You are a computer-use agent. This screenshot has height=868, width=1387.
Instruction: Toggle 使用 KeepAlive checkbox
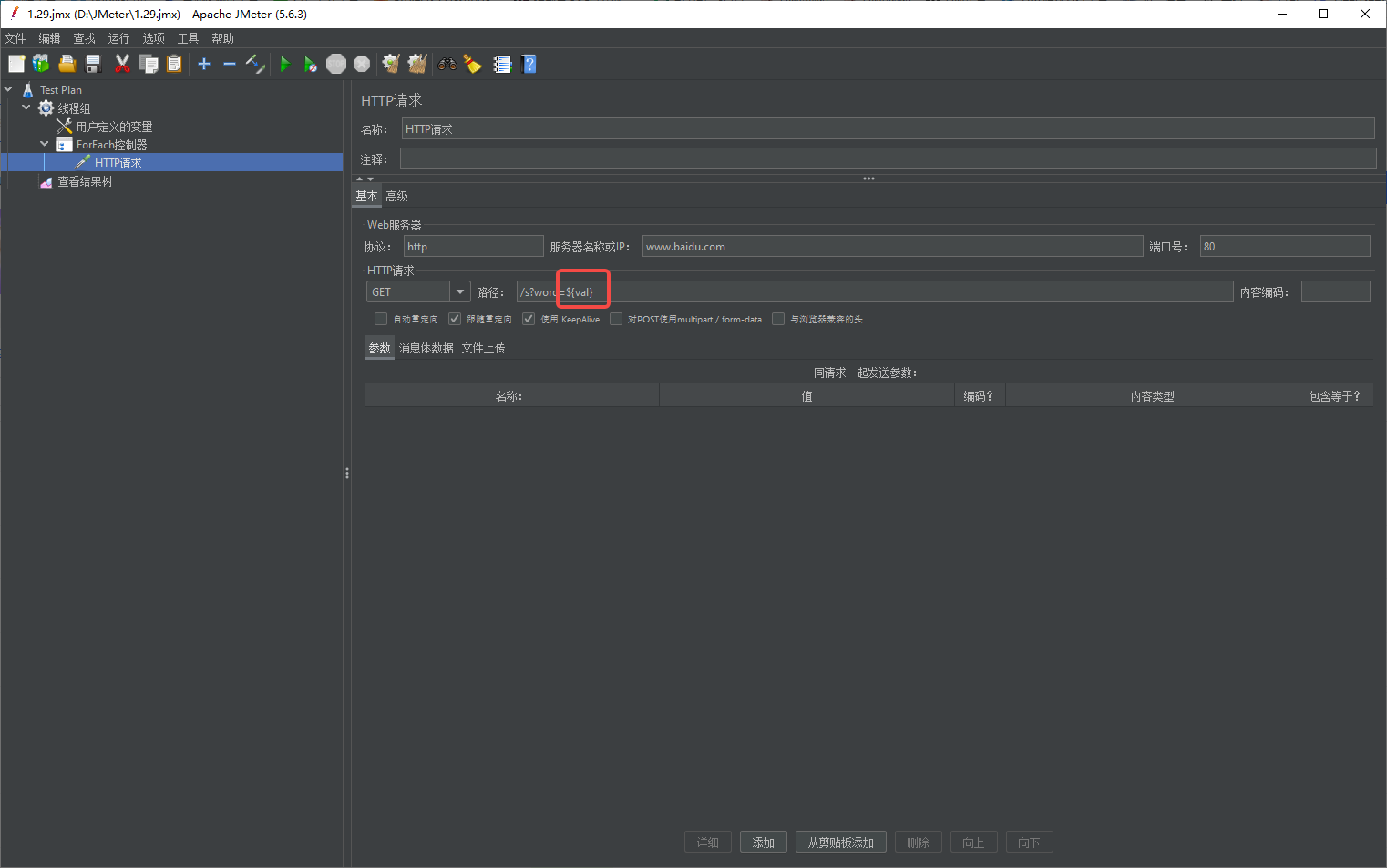coord(529,319)
